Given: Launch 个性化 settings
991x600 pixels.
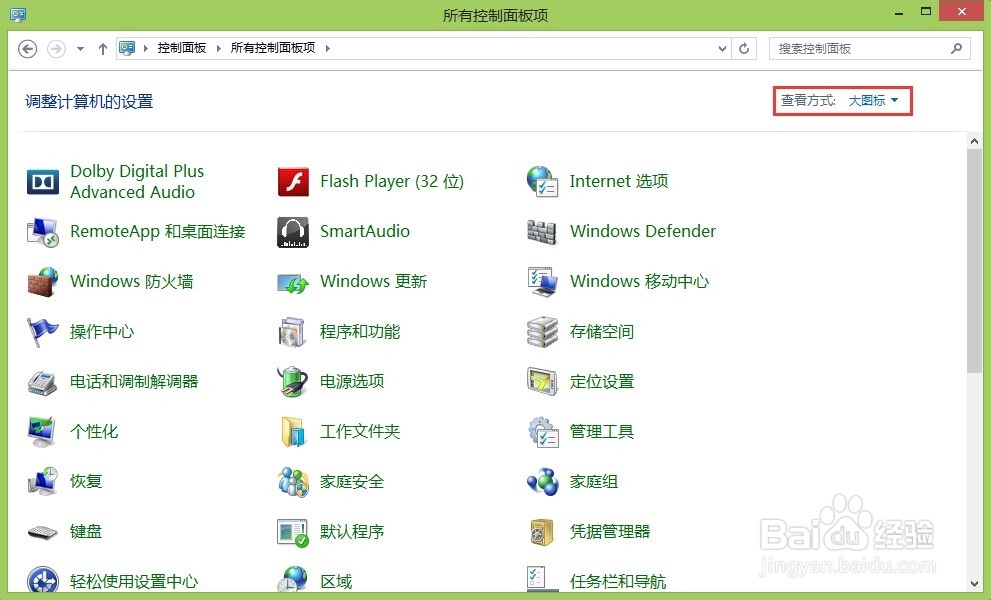Looking at the screenshot, I should click(x=94, y=431).
